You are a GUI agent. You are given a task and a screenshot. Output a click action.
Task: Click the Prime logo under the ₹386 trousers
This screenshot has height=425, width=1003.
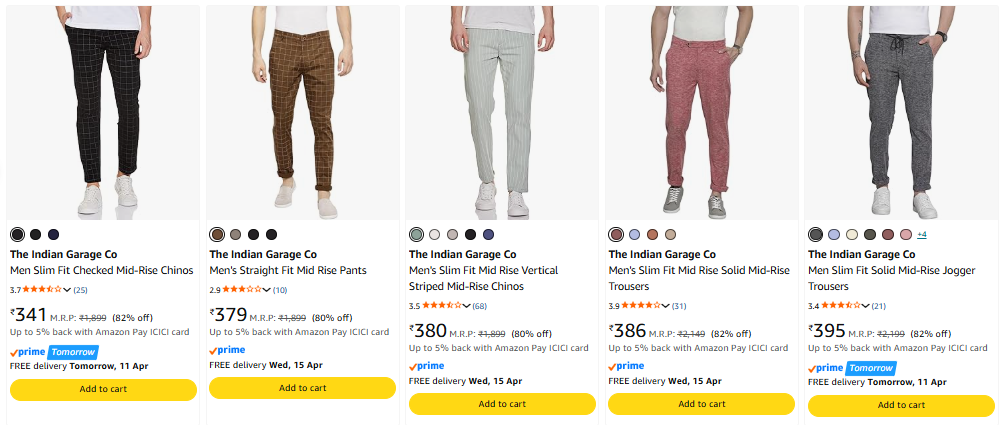[x=626, y=366]
